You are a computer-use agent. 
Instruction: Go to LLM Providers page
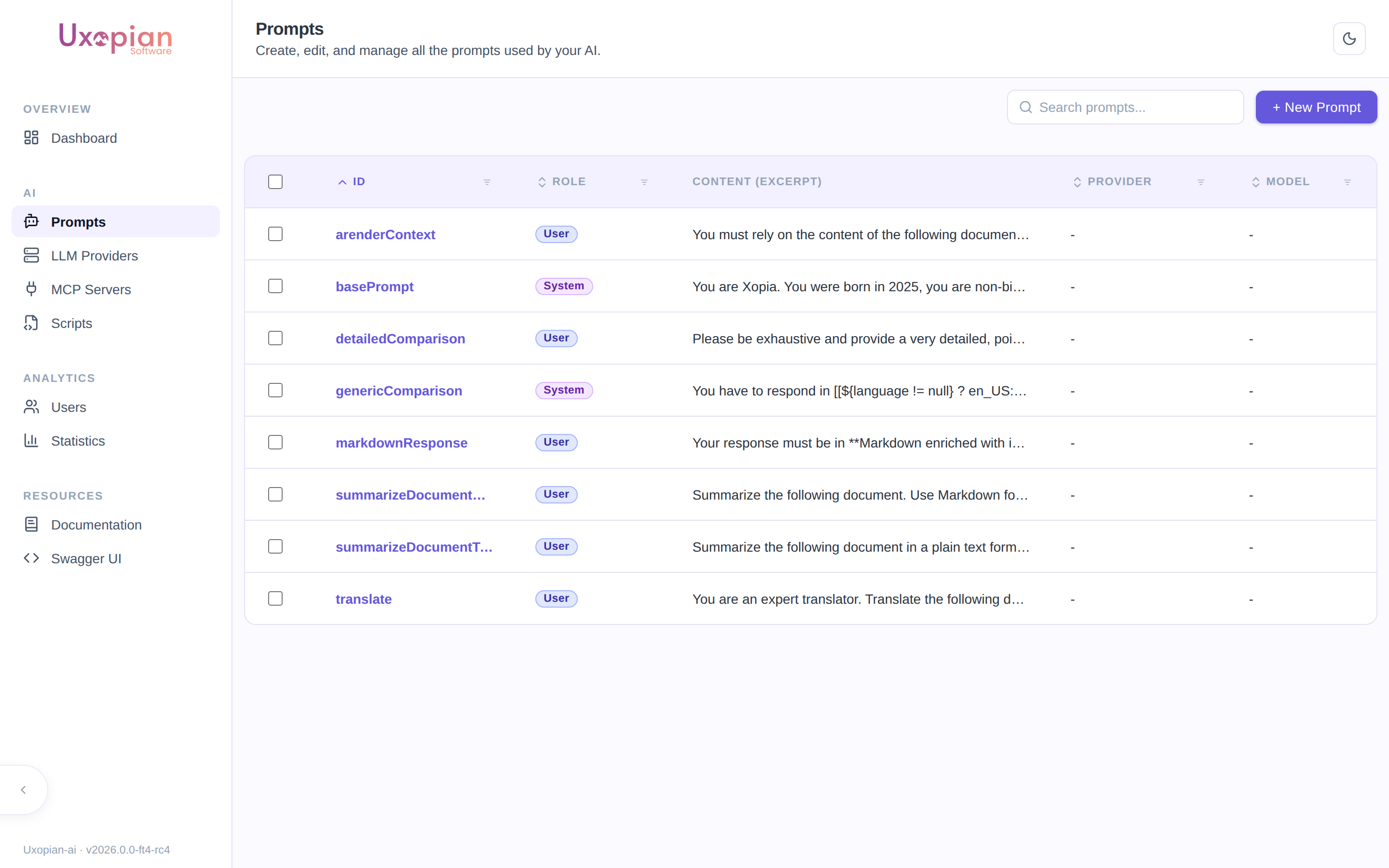click(x=115, y=256)
